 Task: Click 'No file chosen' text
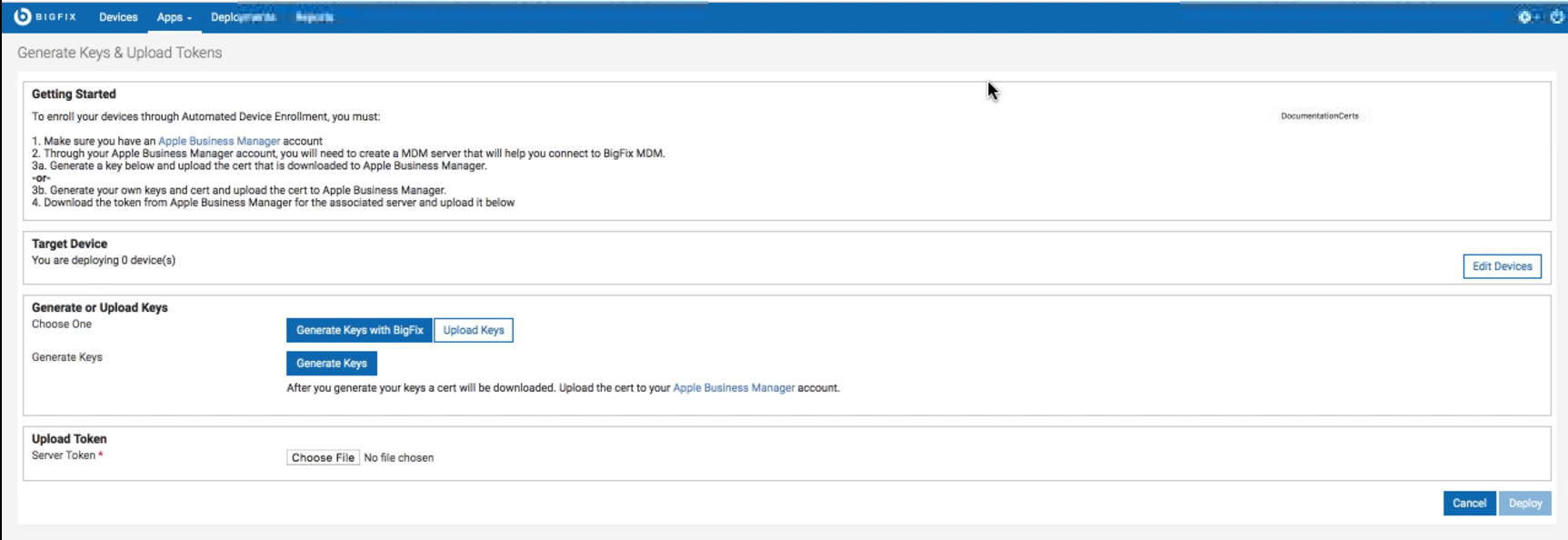(398, 457)
